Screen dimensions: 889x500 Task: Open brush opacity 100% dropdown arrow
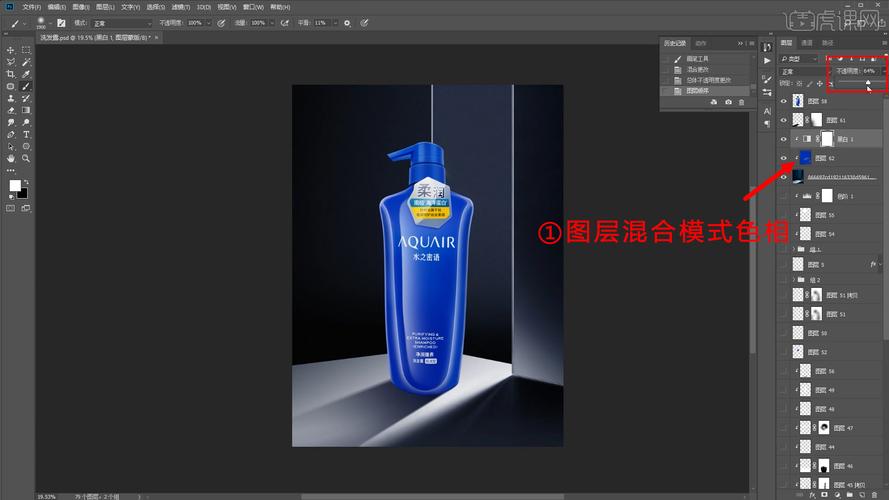[x=209, y=23]
